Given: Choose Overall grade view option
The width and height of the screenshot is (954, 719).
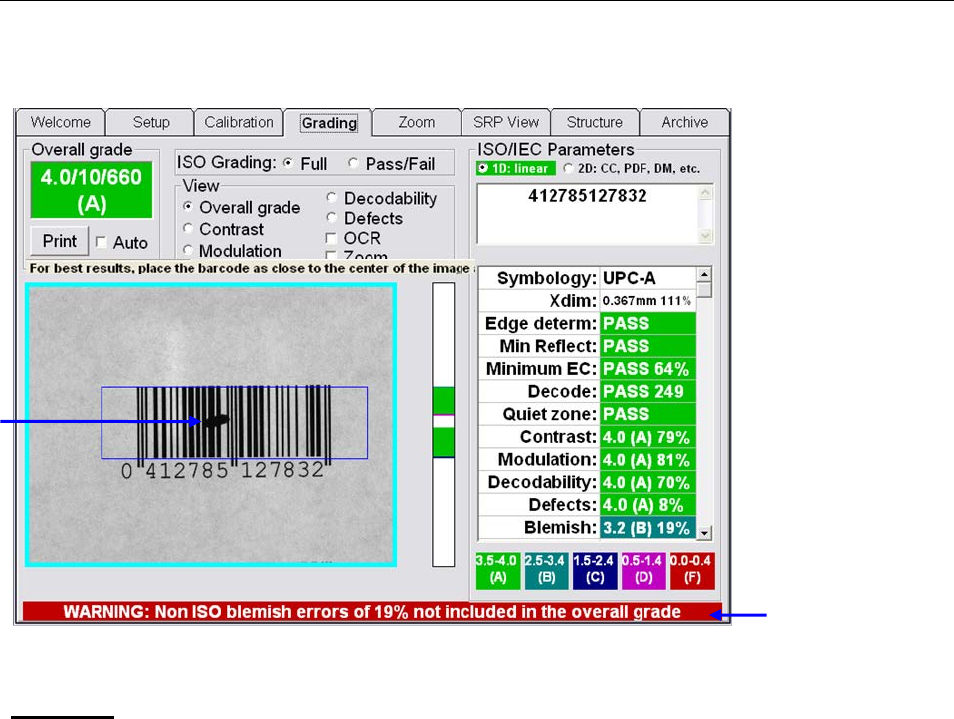Looking at the screenshot, I should click(188, 207).
